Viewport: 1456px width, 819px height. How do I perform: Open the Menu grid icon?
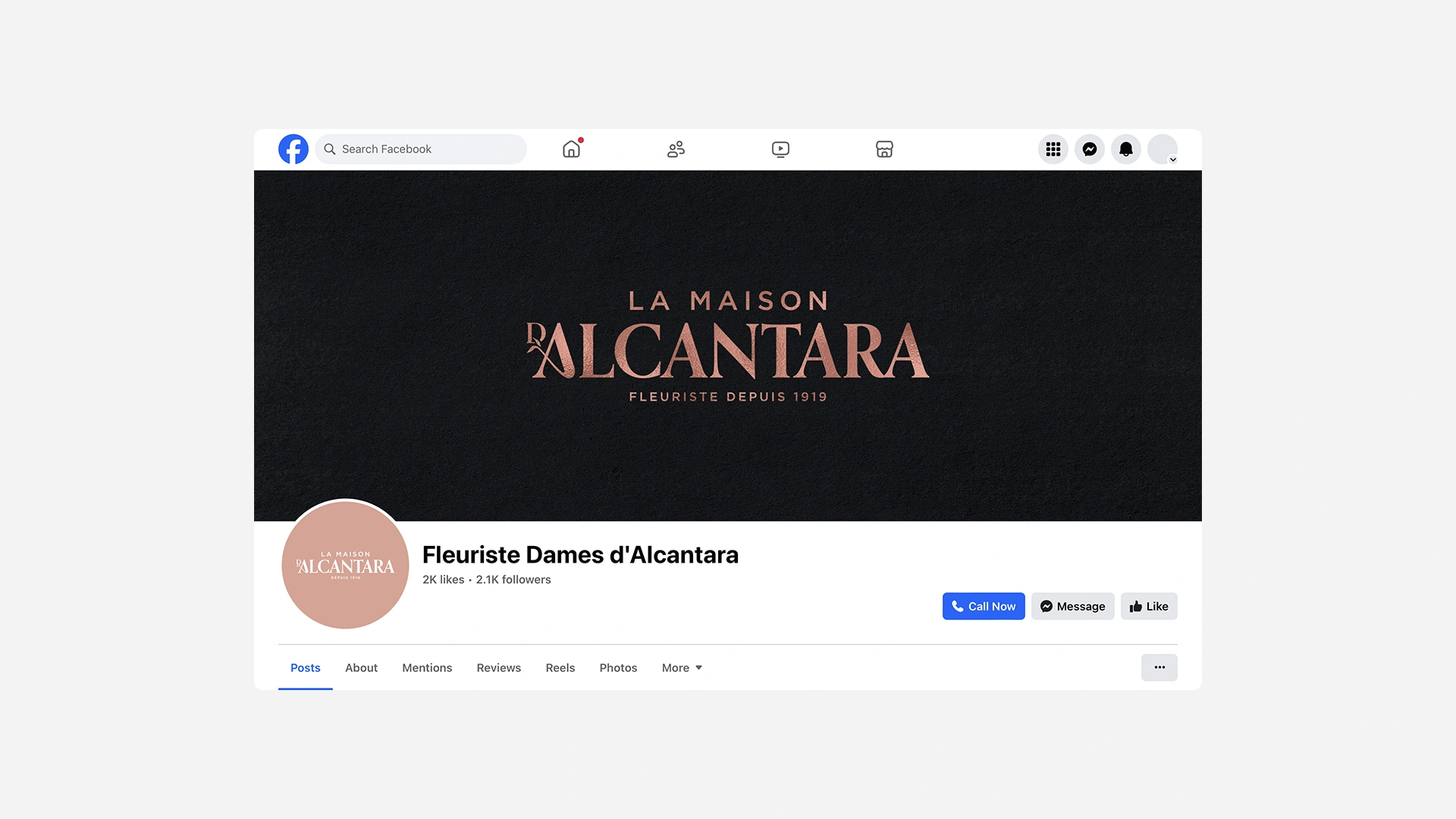pyautogui.click(x=1053, y=149)
